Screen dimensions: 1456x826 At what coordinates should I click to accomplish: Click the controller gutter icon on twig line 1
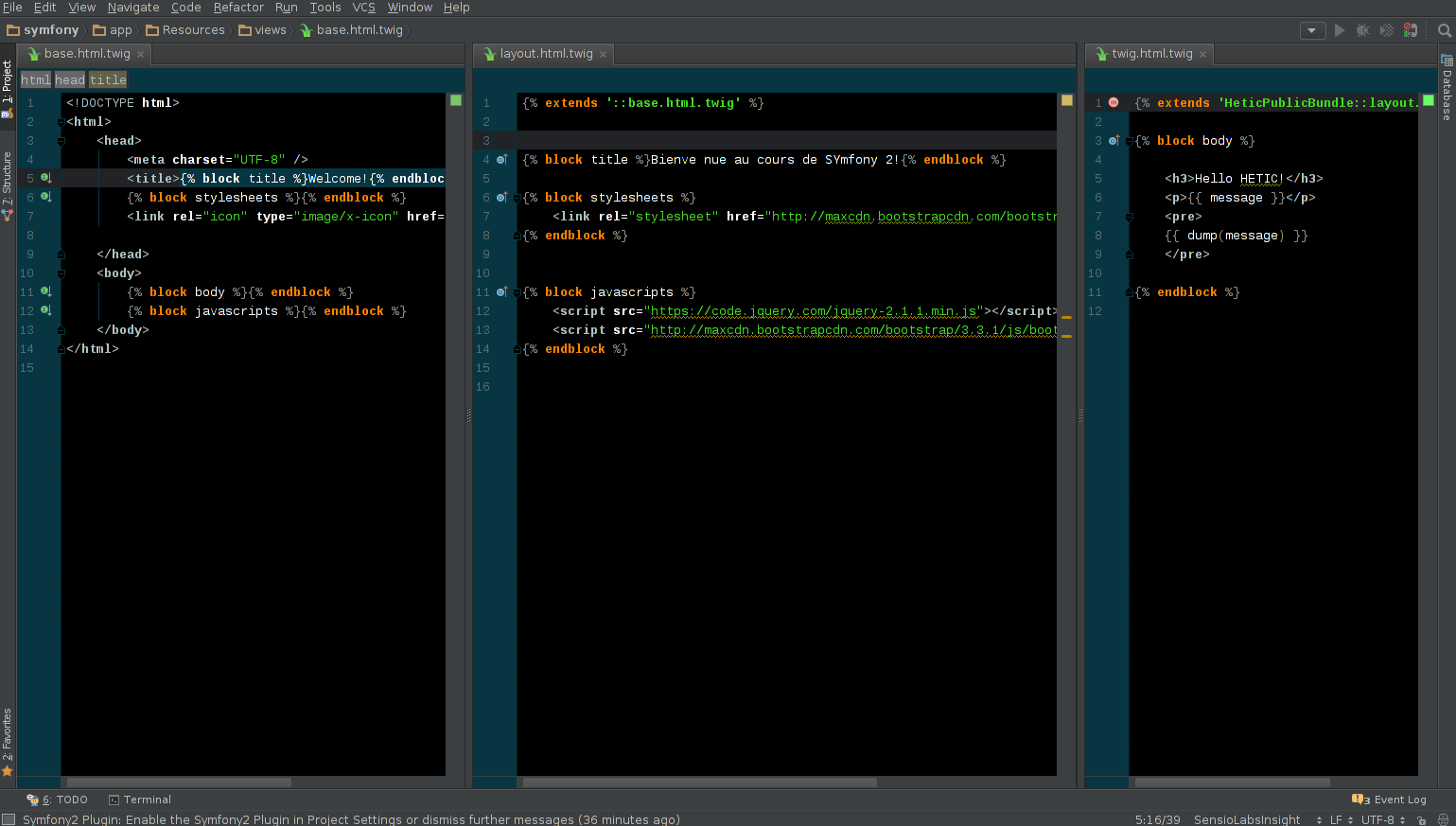pos(1114,102)
